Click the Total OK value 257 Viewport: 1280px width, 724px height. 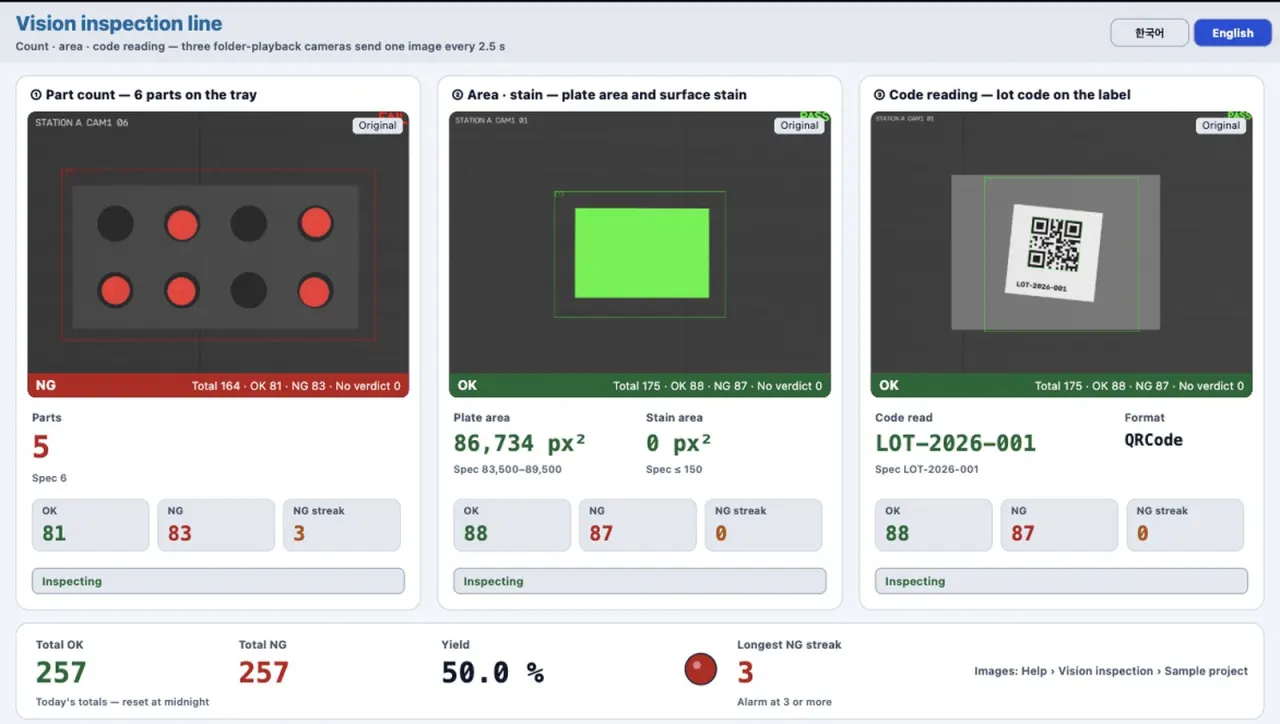click(61, 673)
